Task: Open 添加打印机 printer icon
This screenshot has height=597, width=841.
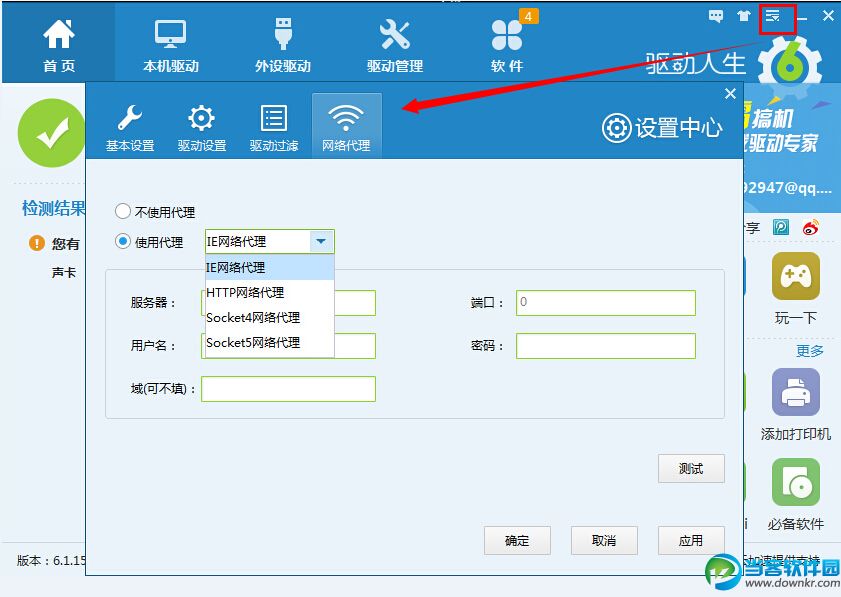Action: coord(795,392)
